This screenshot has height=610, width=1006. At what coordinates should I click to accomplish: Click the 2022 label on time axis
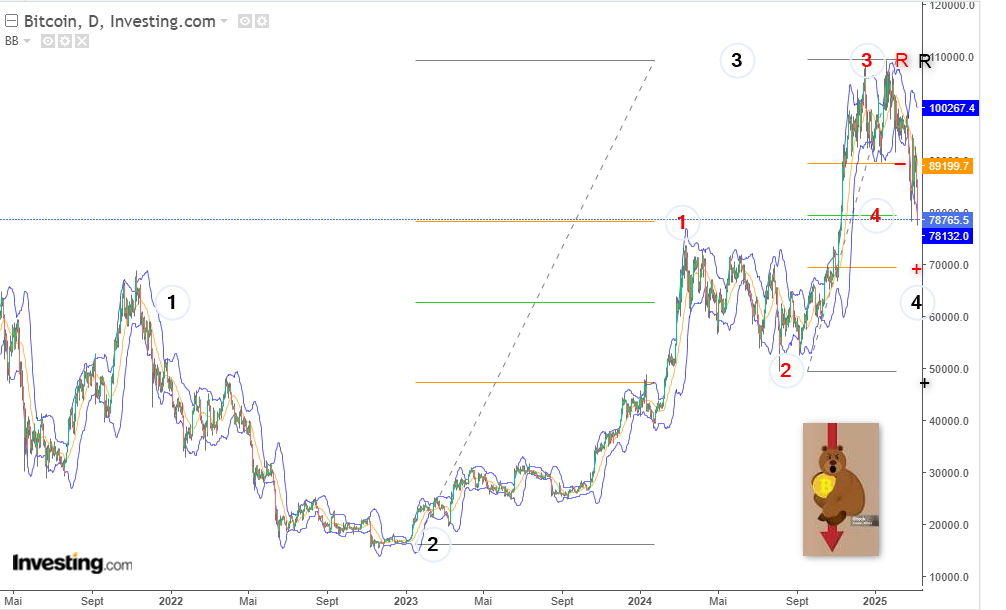point(171,601)
